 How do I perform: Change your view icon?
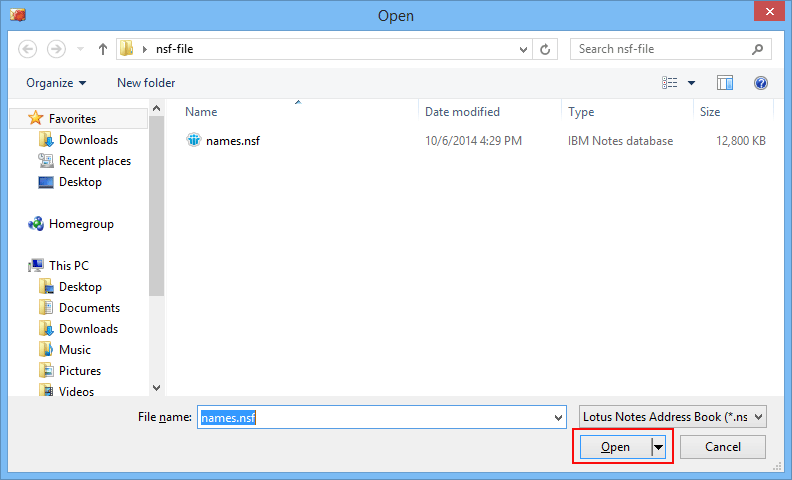(670, 83)
